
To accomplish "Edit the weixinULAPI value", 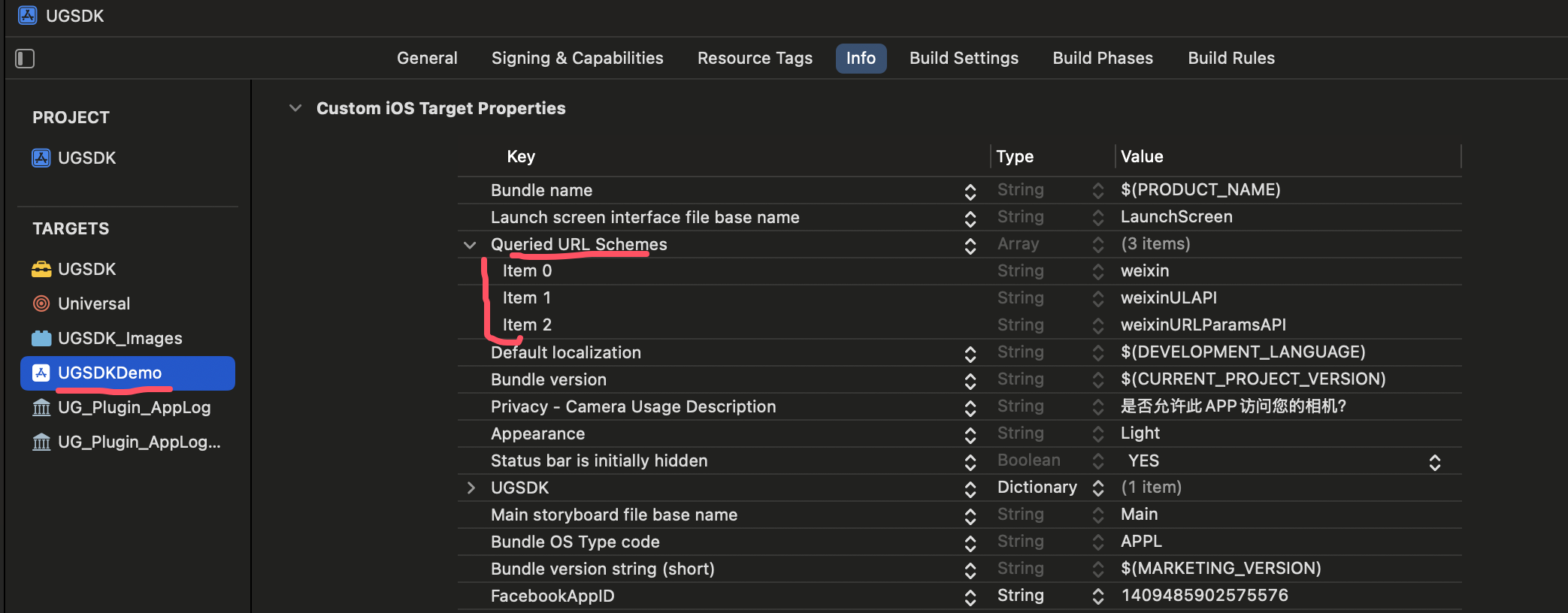I will click(x=1169, y=297).
